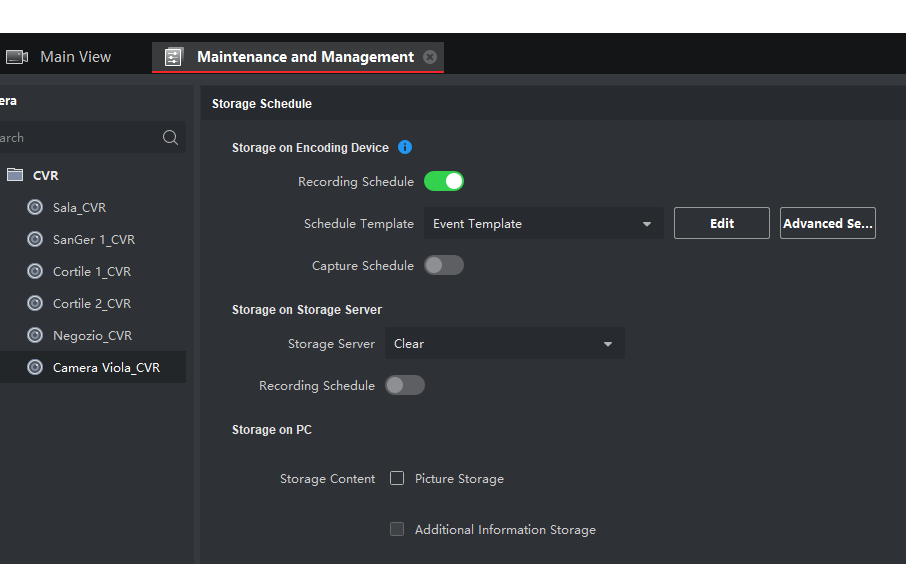Click the Storage Content label

(x=327, y=478)
